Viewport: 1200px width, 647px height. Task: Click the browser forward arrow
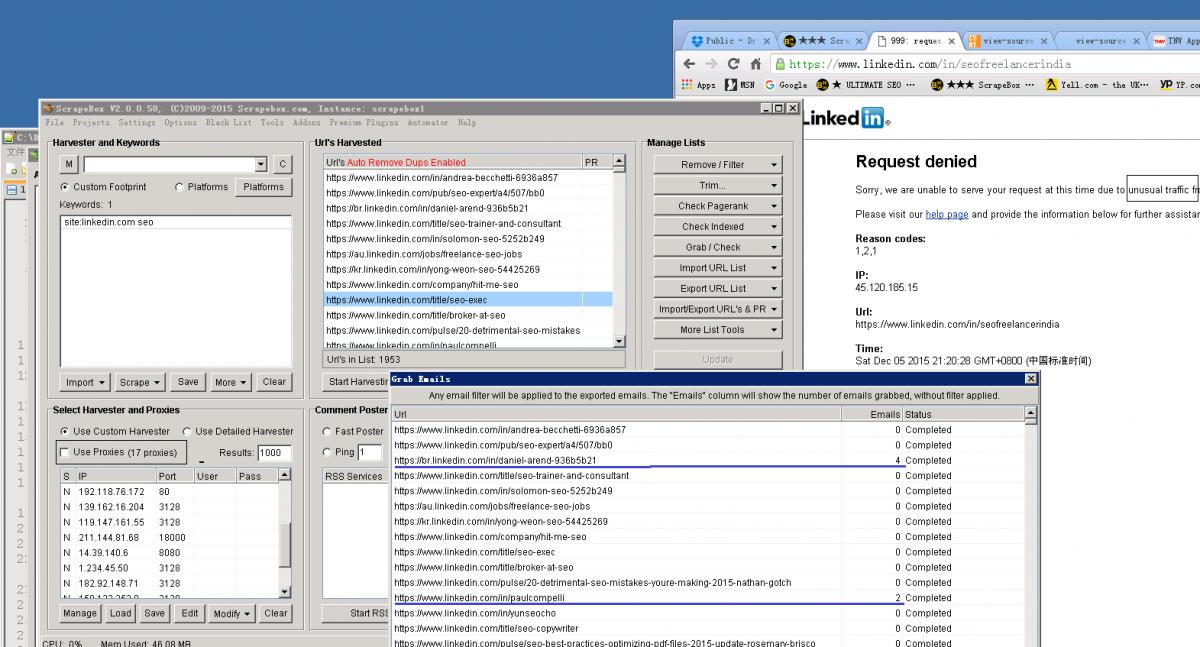tap(711, 63)
